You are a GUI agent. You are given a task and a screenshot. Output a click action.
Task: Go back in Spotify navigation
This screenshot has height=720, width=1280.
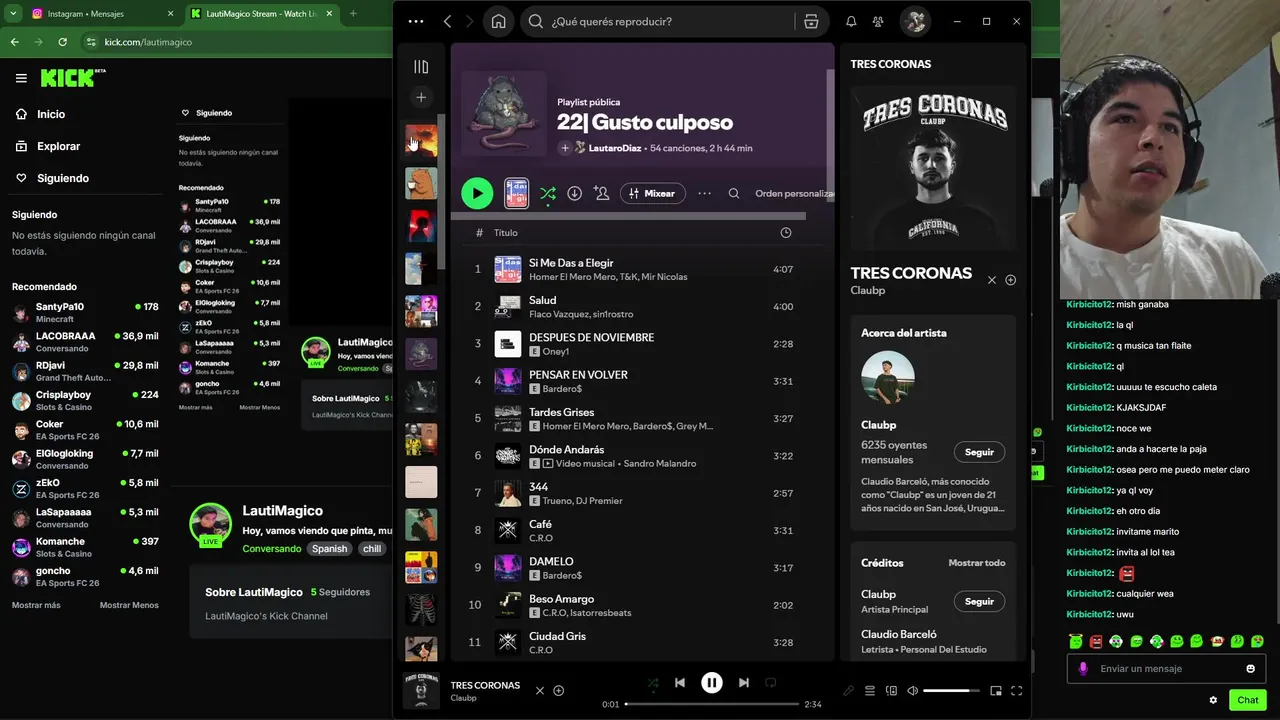click(447, 21)
